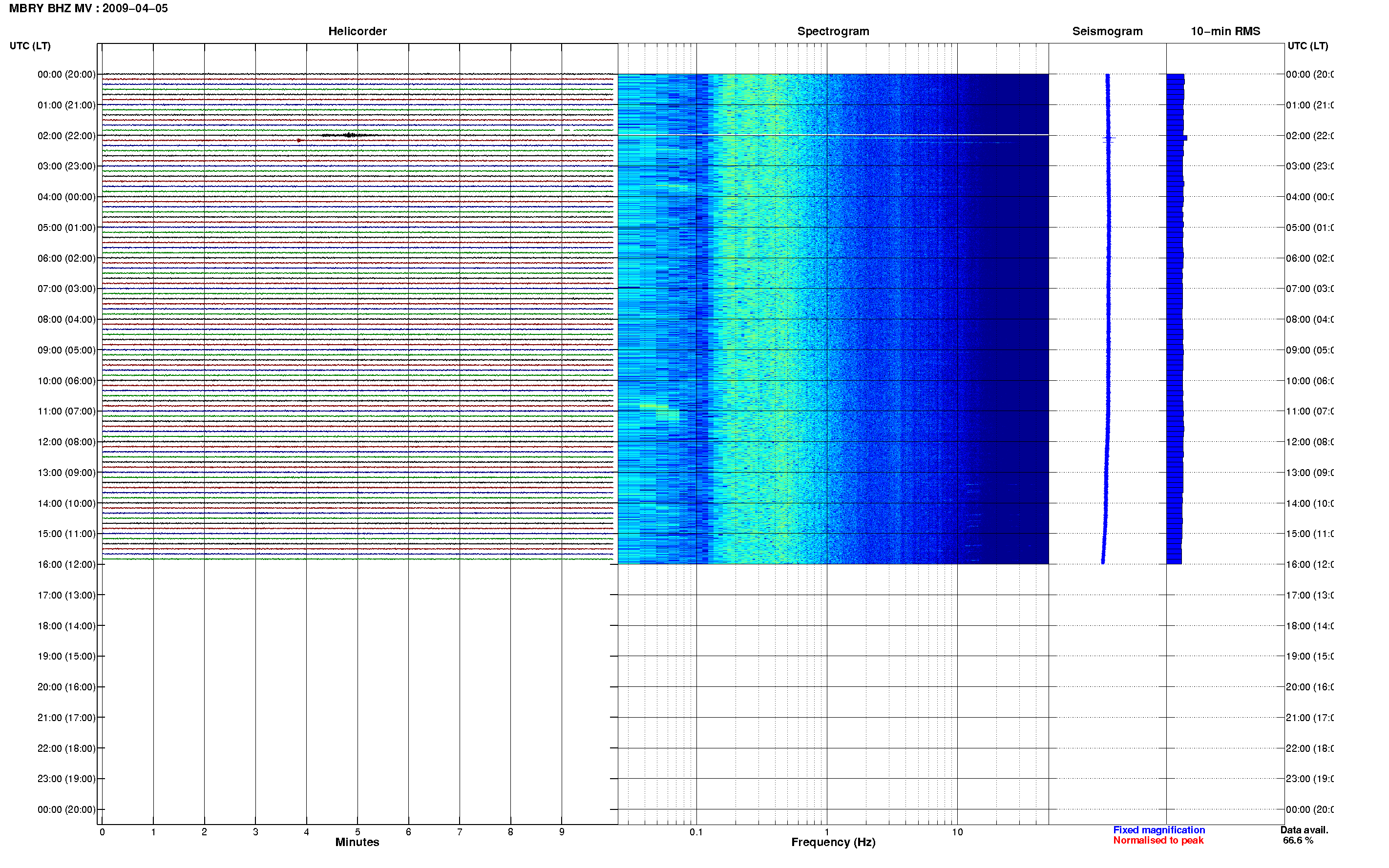Click the blue "Fixed magnification" legend text
This screenshot has height=868, width=1389.
1159,830
